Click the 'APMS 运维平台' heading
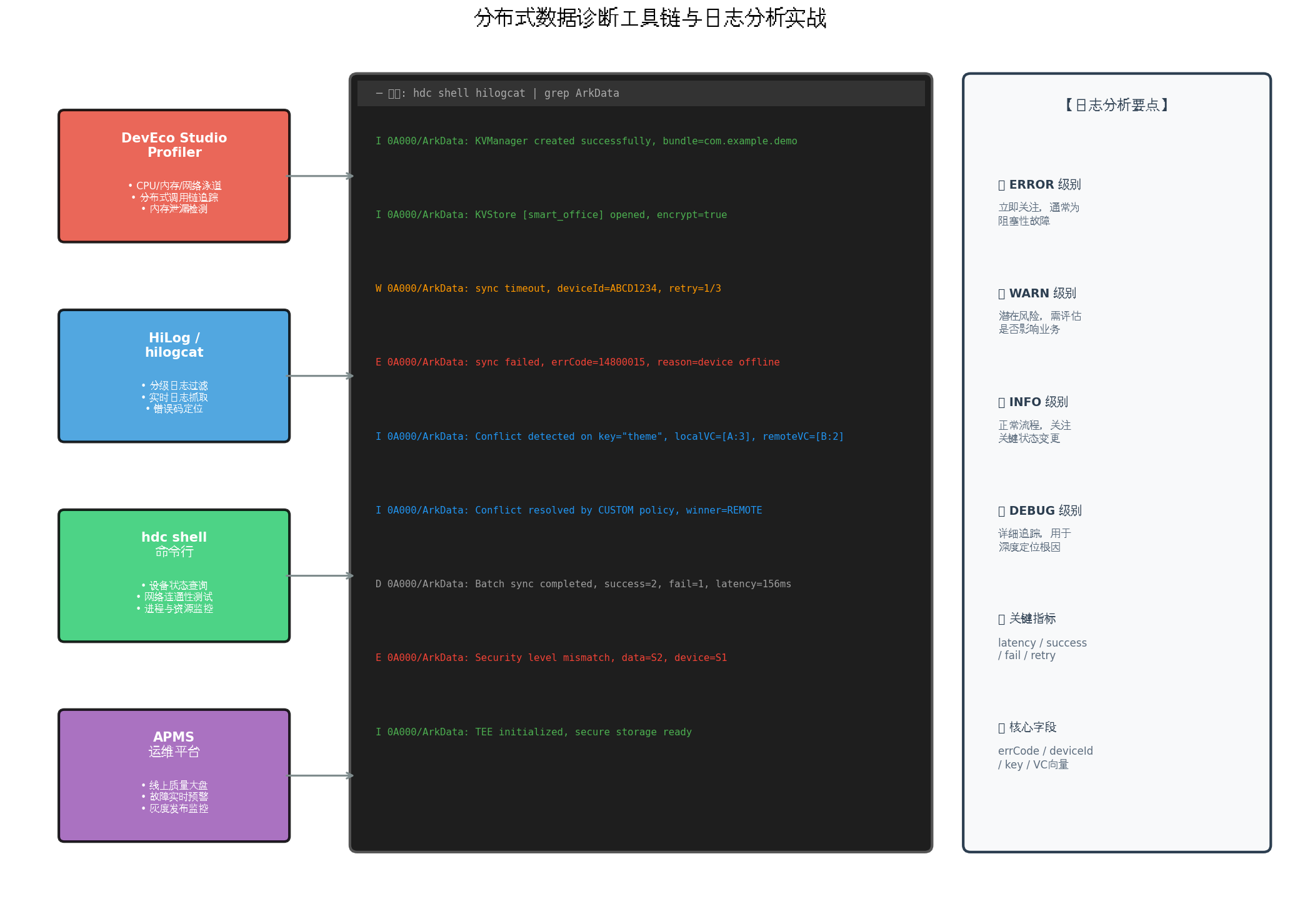The width and height of the screenshot is (1300, 924). click(174, 744)
